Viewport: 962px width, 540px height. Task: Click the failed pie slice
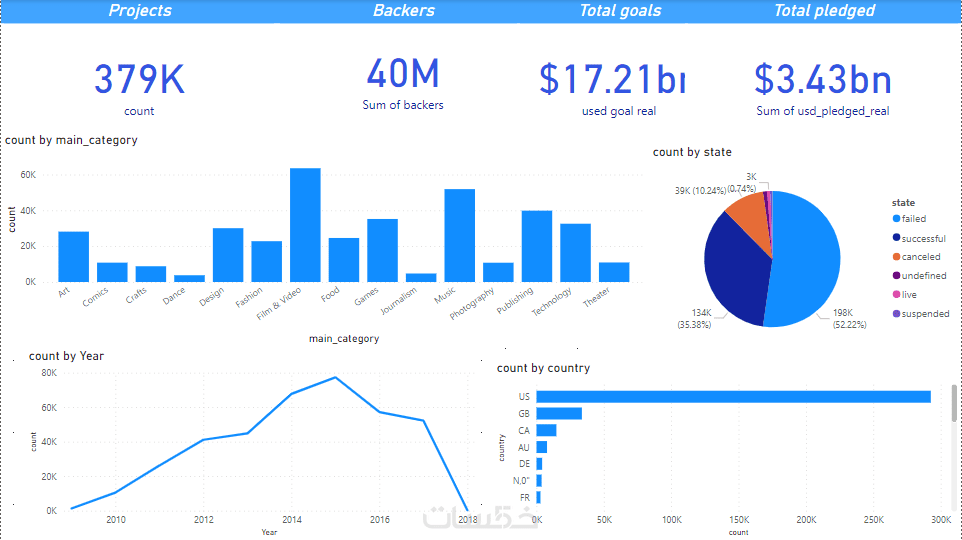click(807, 261)
